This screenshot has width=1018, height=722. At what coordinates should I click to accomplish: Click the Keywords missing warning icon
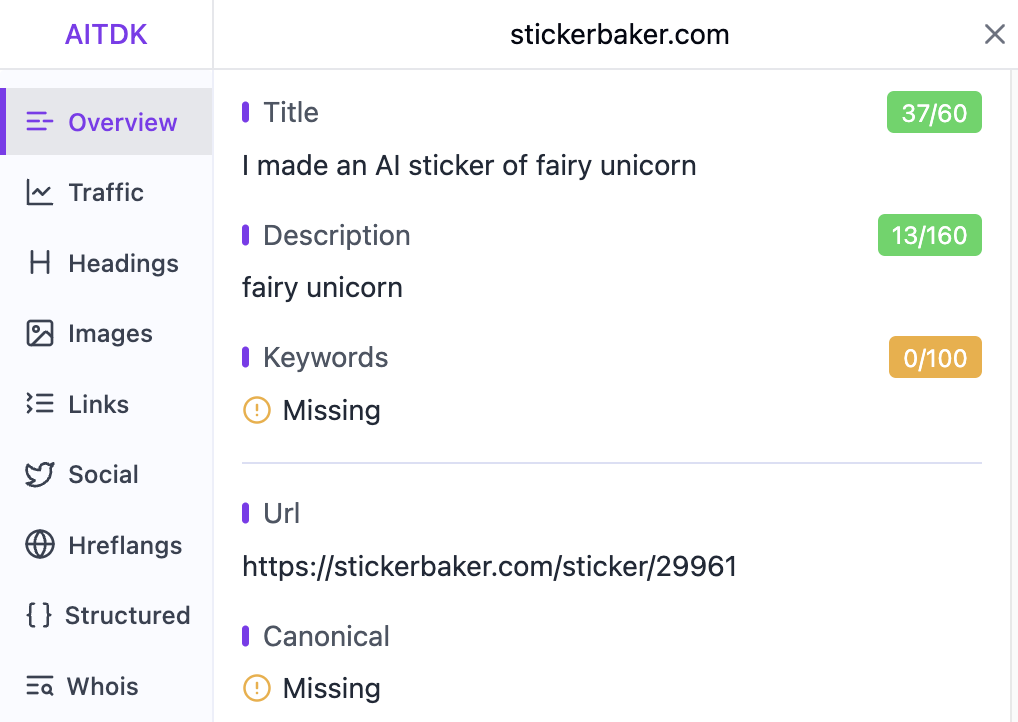257,410
